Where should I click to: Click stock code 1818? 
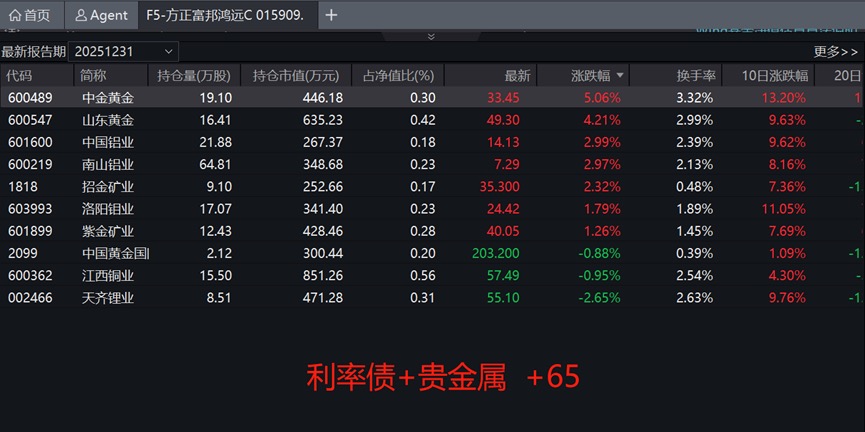(x=23, y=187)
